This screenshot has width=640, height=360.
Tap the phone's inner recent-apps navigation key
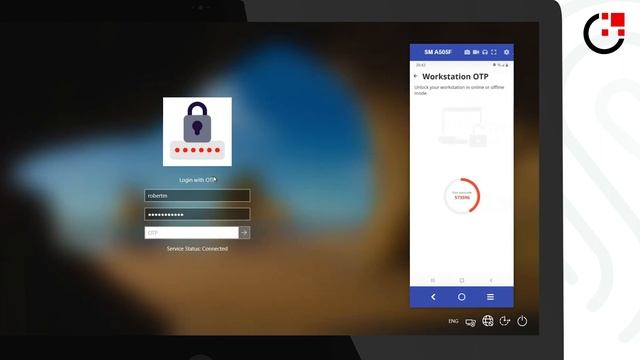coord(433,280)
